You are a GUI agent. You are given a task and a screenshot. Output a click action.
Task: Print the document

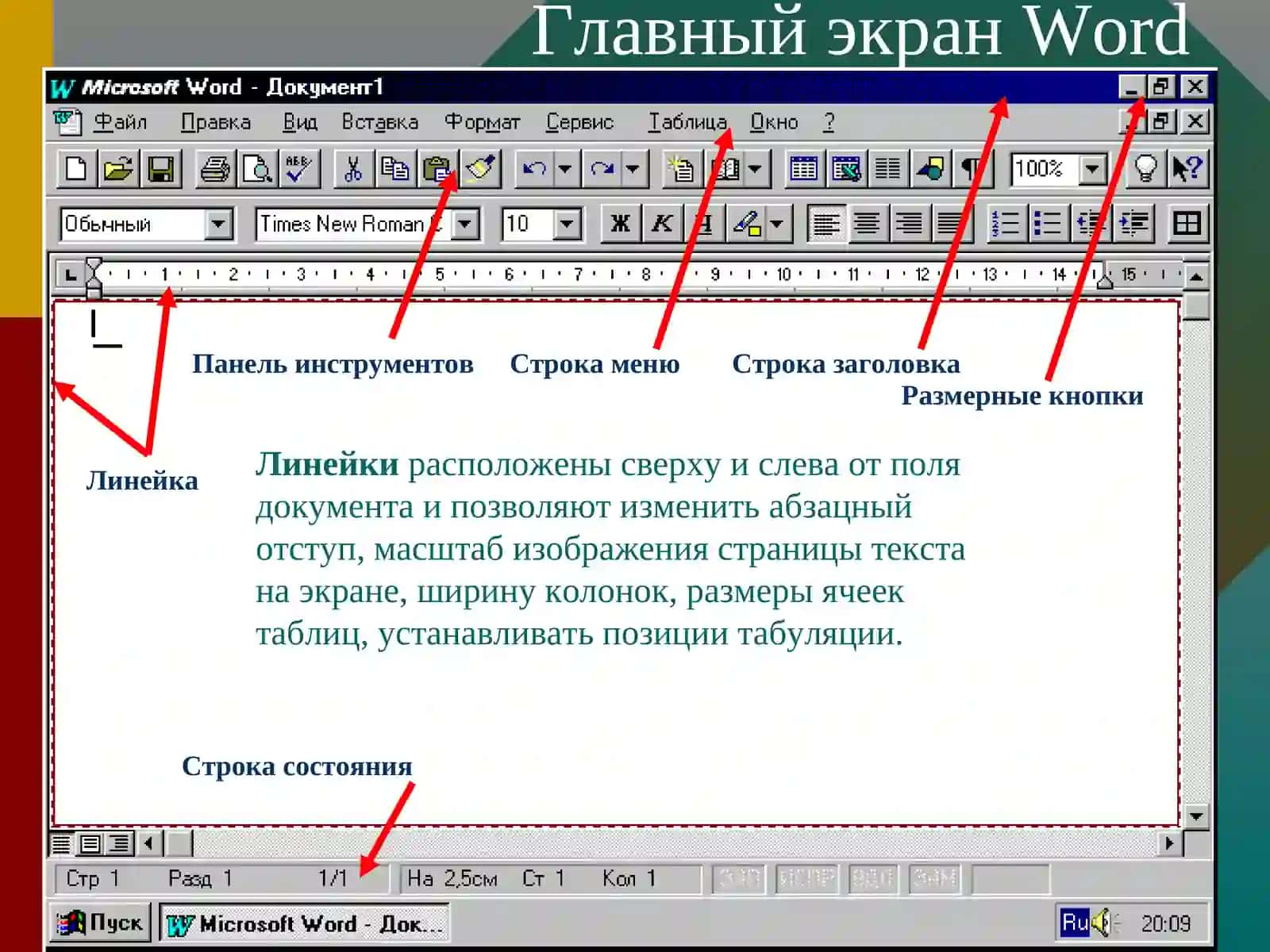(215, 169)
